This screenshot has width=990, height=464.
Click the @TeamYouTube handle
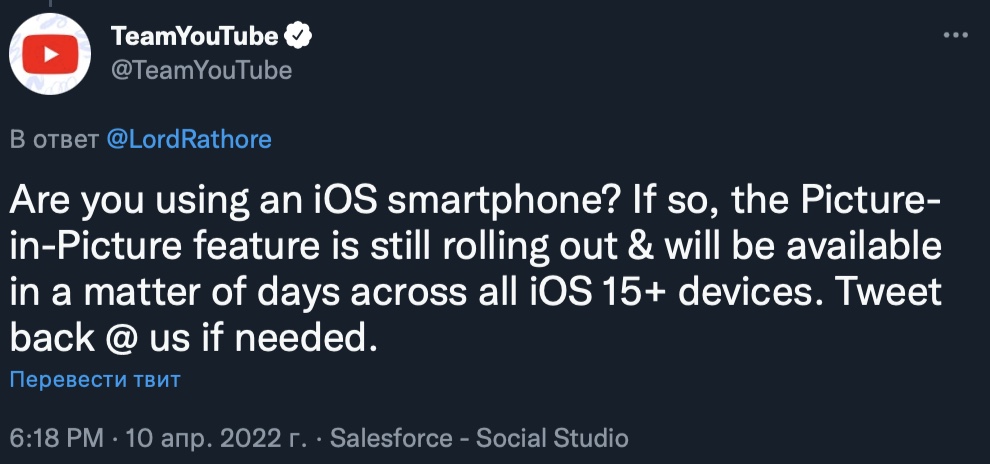(201, 70)
